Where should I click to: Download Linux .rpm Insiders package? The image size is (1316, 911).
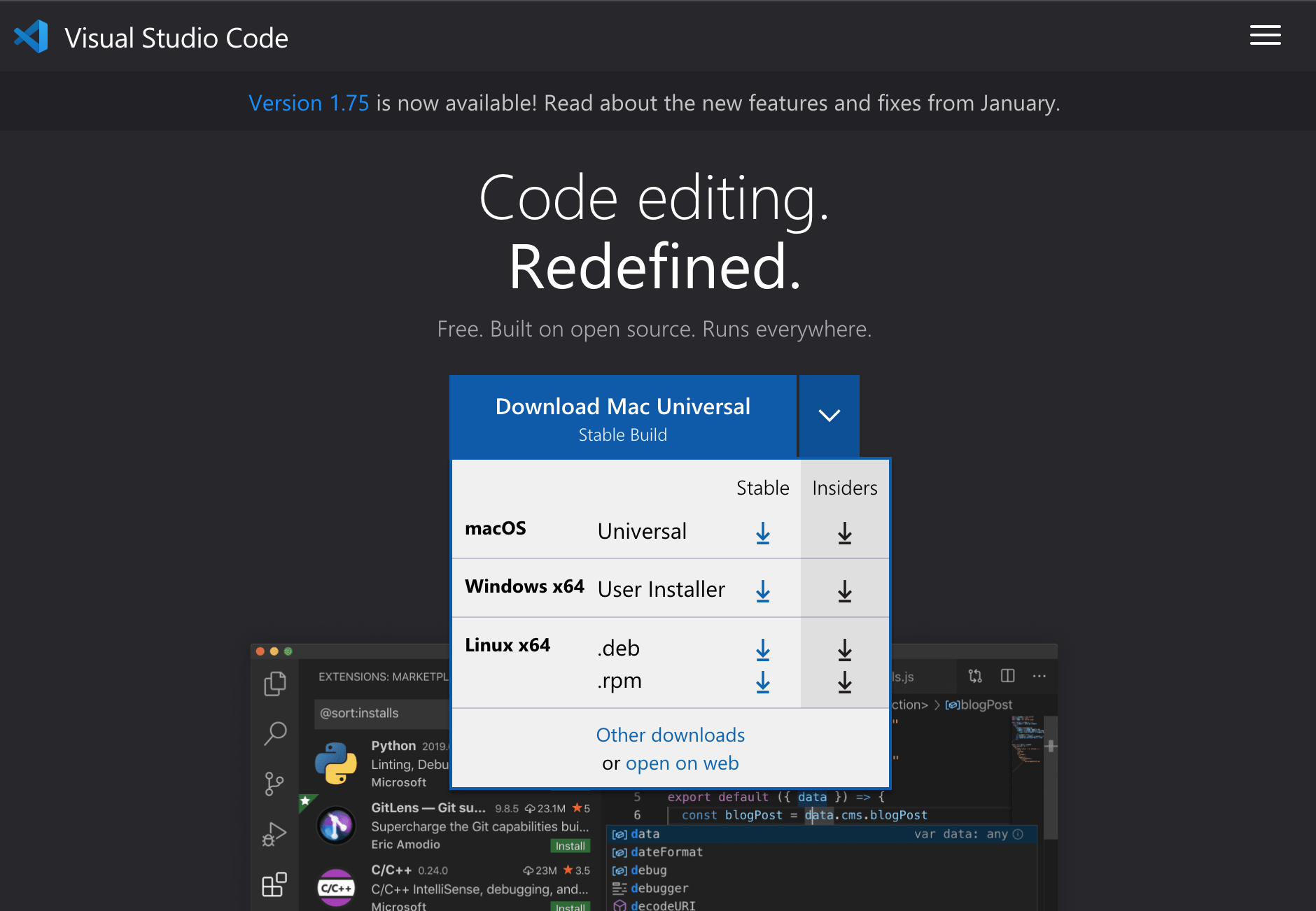pyautogui.click(x=844, y=682)
